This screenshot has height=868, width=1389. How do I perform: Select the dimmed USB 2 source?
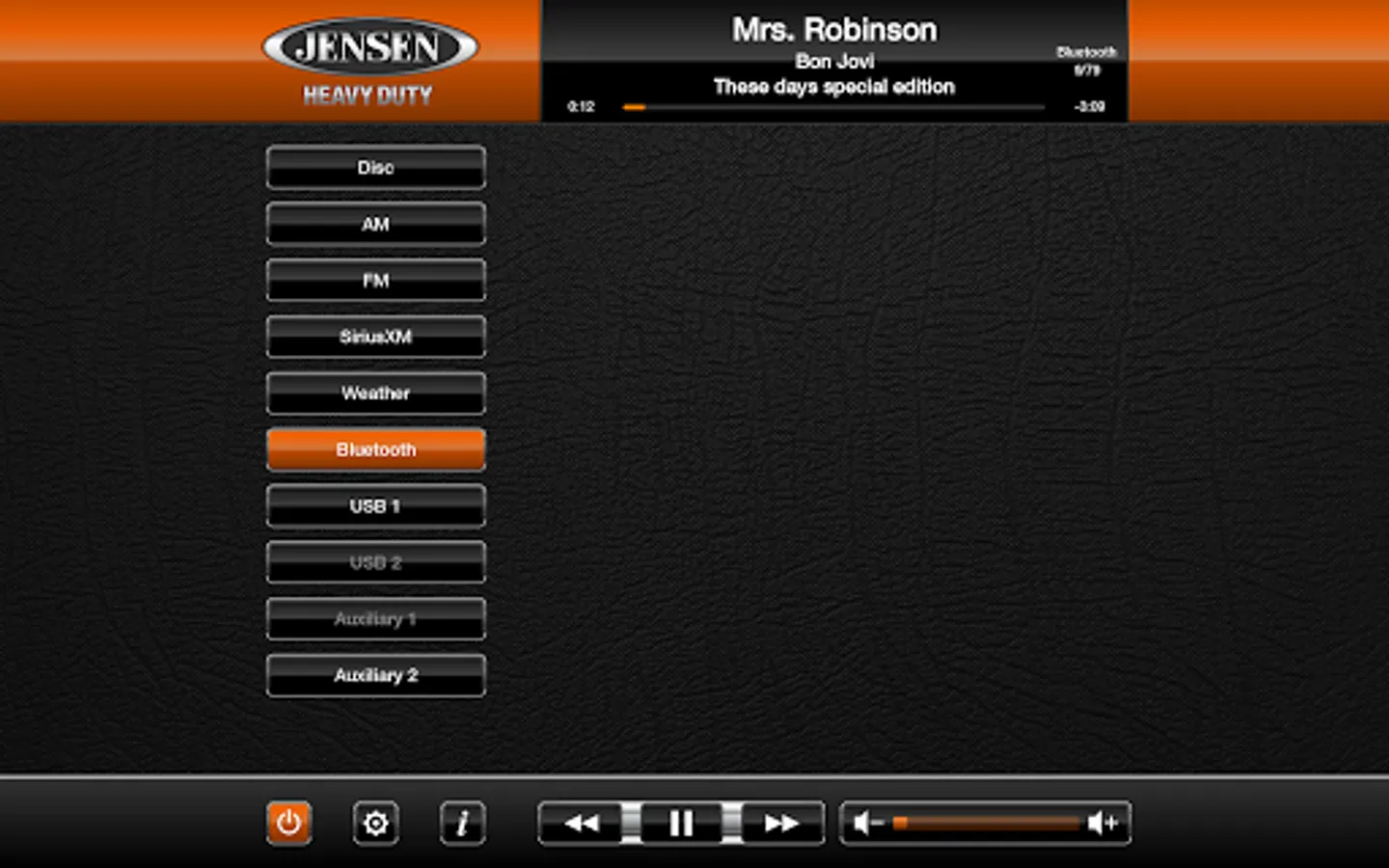tap(375, 562)
